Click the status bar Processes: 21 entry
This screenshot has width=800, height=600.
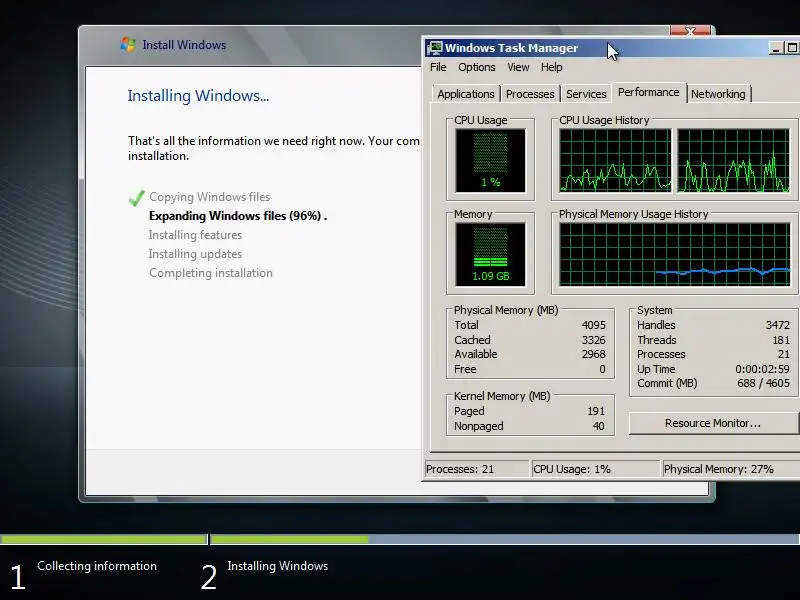(x=476, y=469)
